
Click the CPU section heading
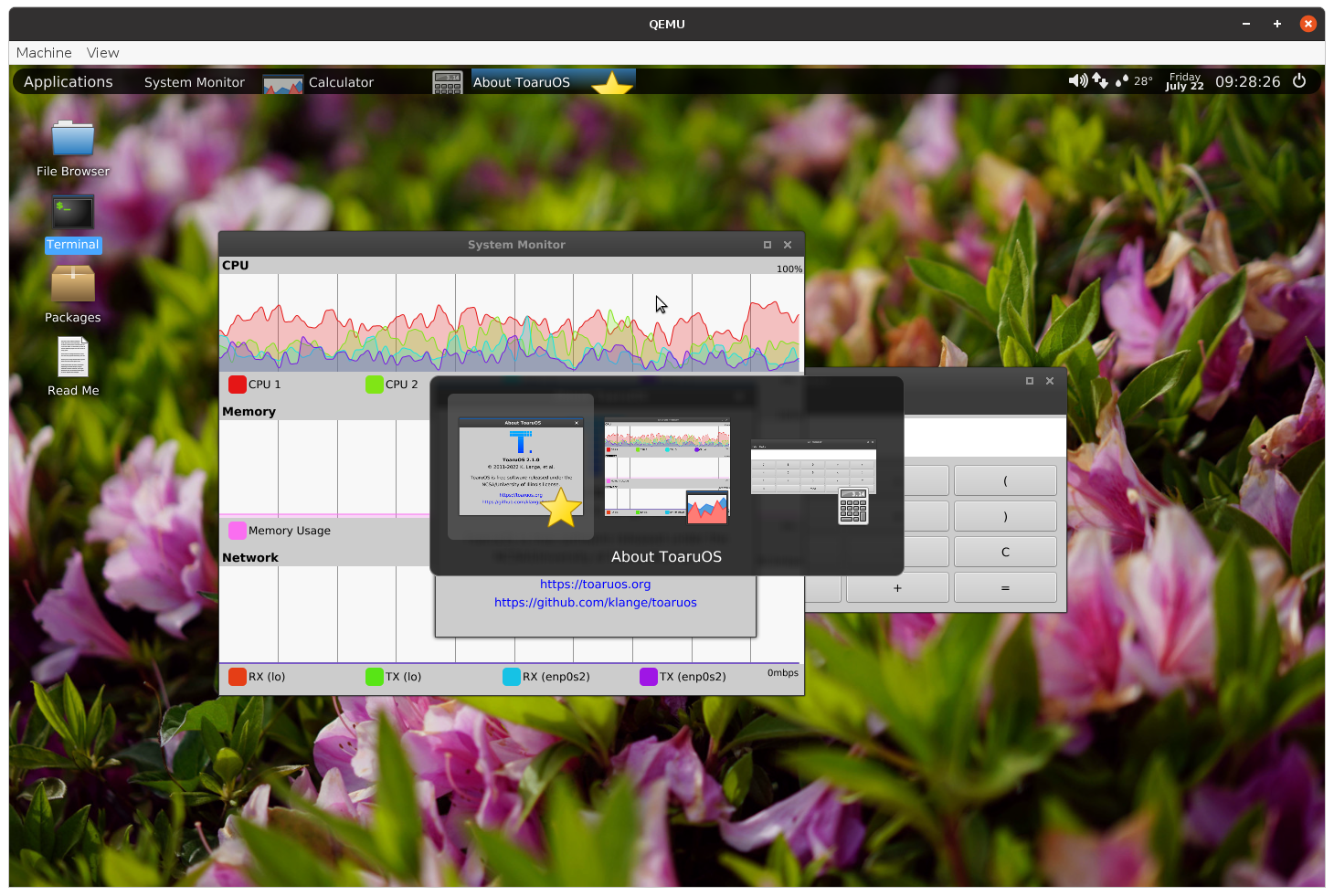click(236, 266)
